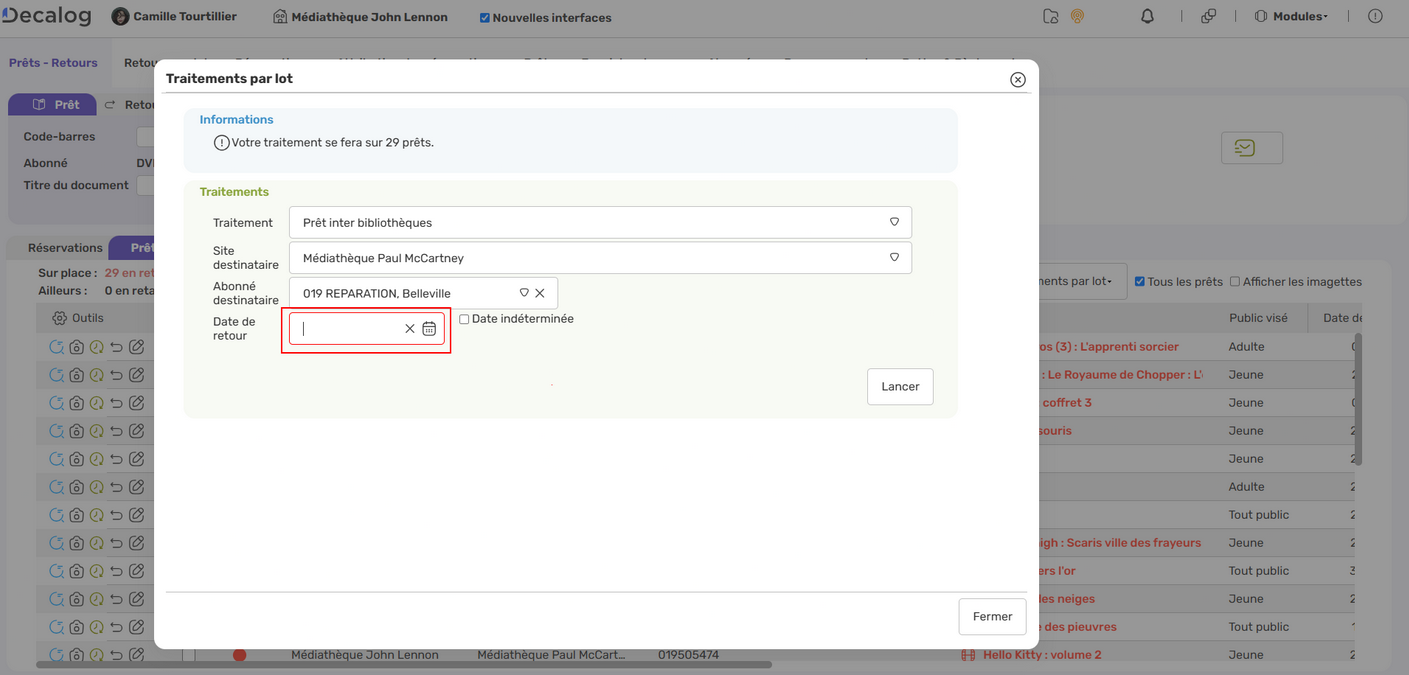Click the Lancer button to start the batch treatment
Screen dimensions: 1409x675
click(x=898, y=386)
